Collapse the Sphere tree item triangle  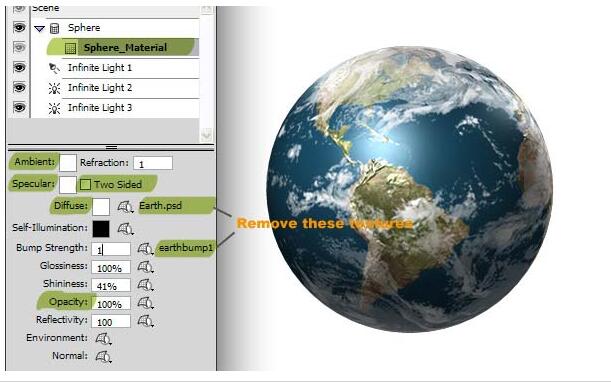tap(39, 28)
